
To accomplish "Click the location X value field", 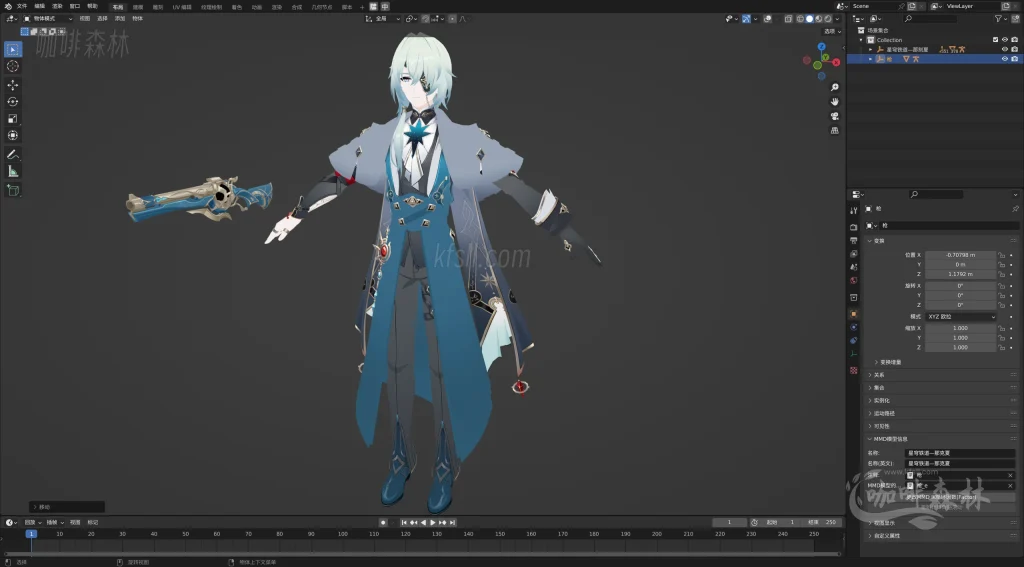I will point(961,255).
